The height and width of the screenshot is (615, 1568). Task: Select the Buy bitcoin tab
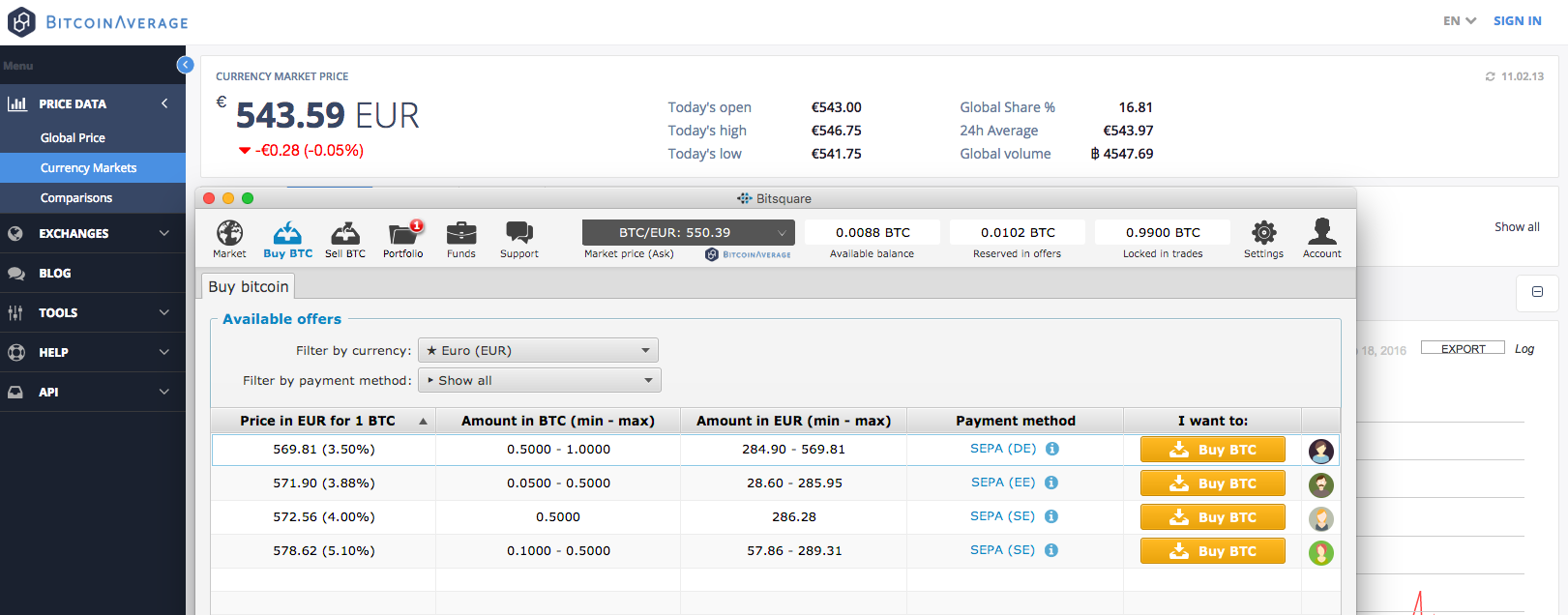[x=249, y=286]
